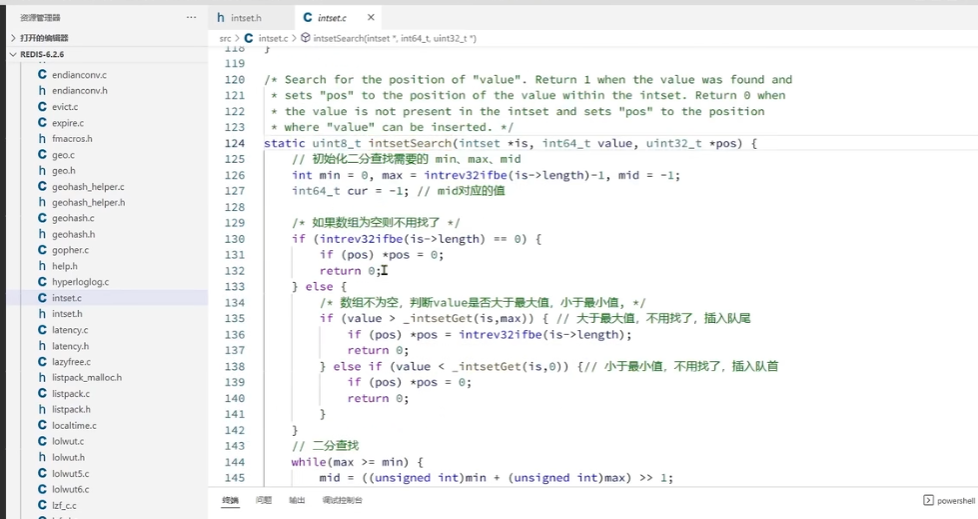This screenshot has height=519, width=978.
Task: Open the third bottom panel tab
Action: (x=297, y=500)
